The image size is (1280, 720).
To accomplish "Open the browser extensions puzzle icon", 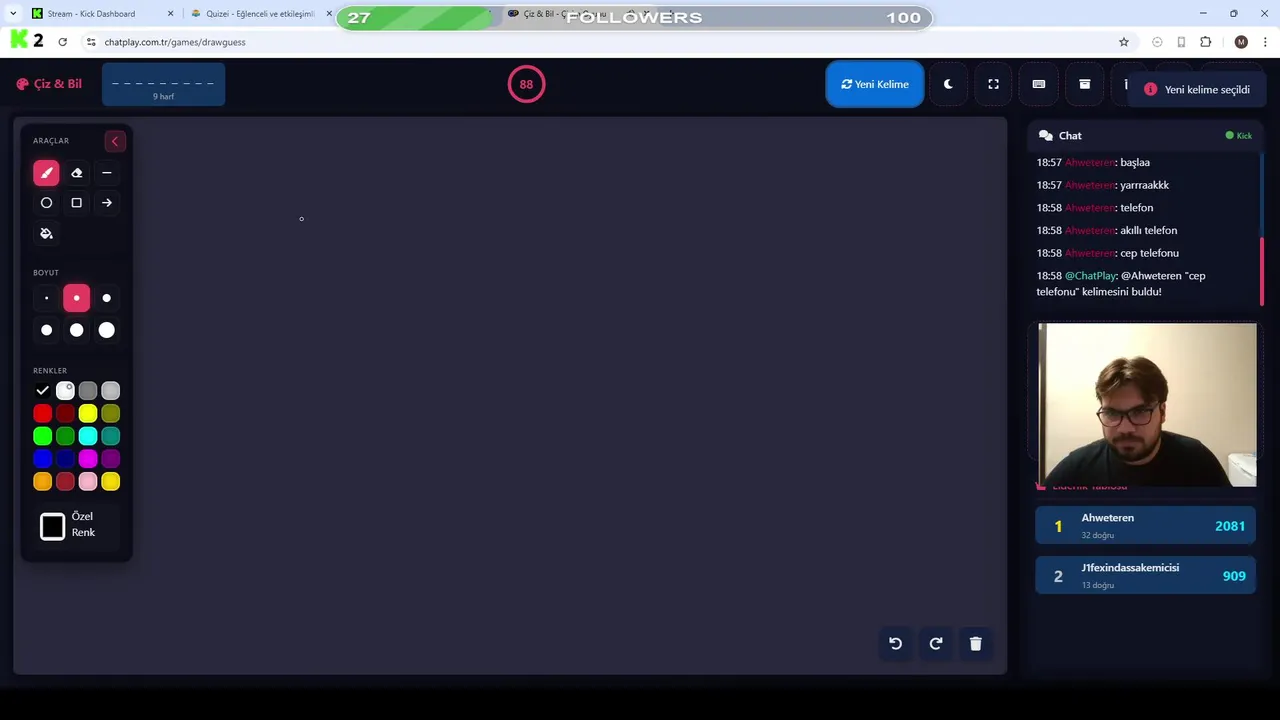I will [x=1205, y=42].
